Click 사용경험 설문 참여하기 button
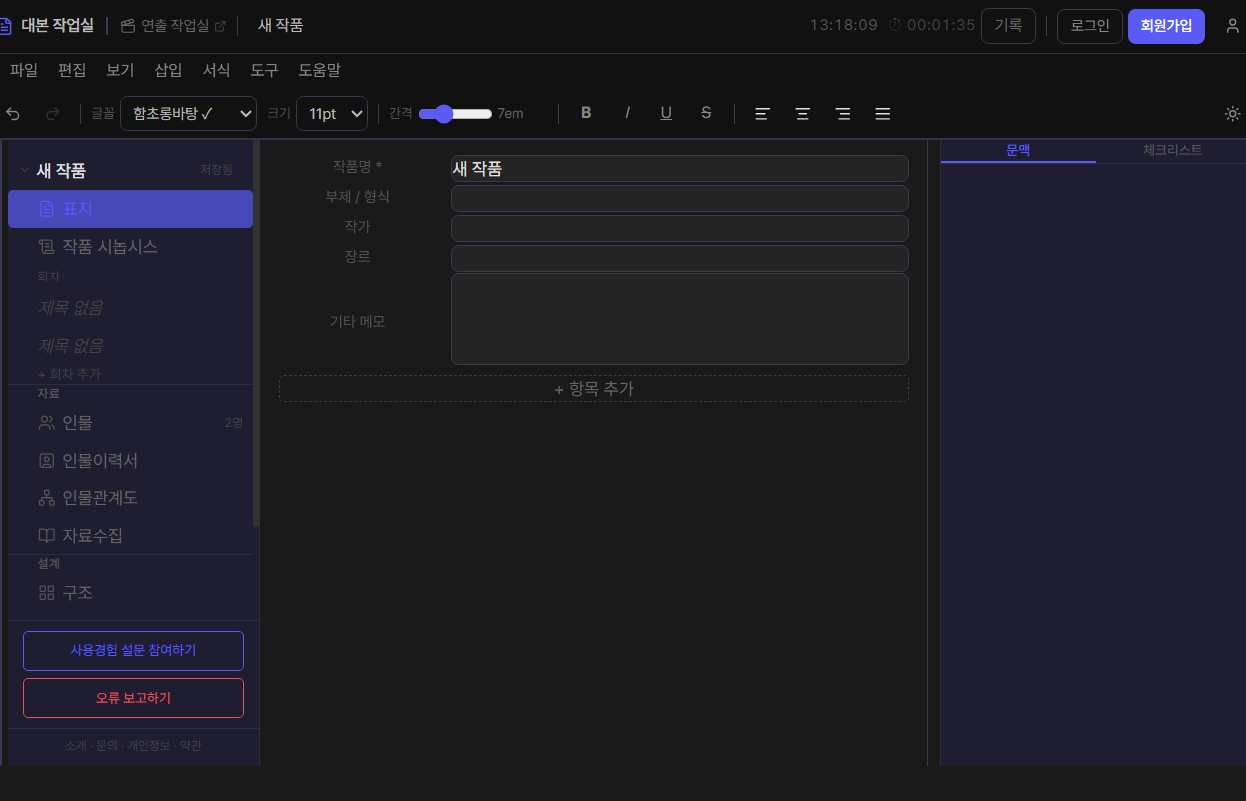 133,651
